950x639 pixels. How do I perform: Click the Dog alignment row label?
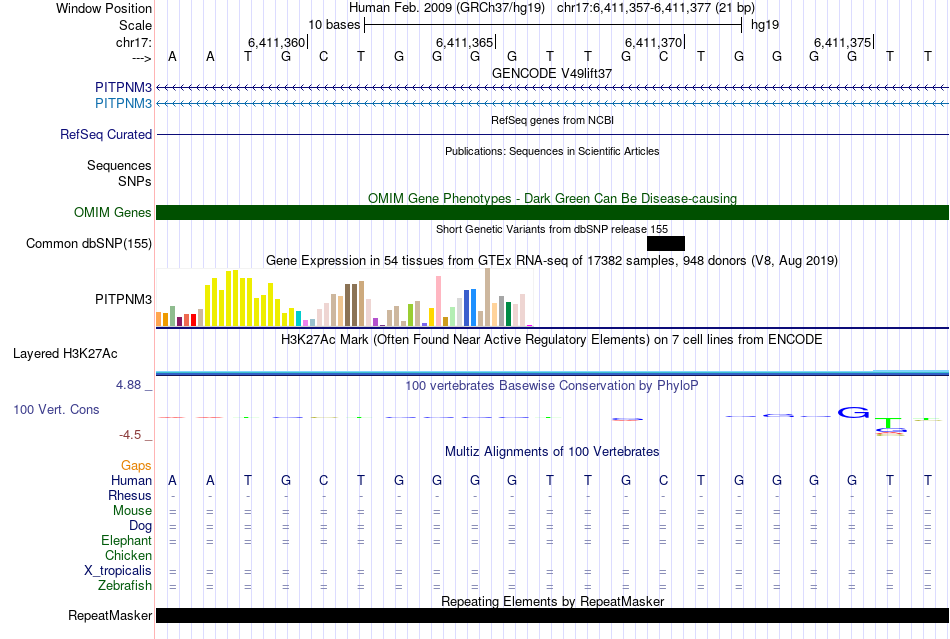point(140,526)
